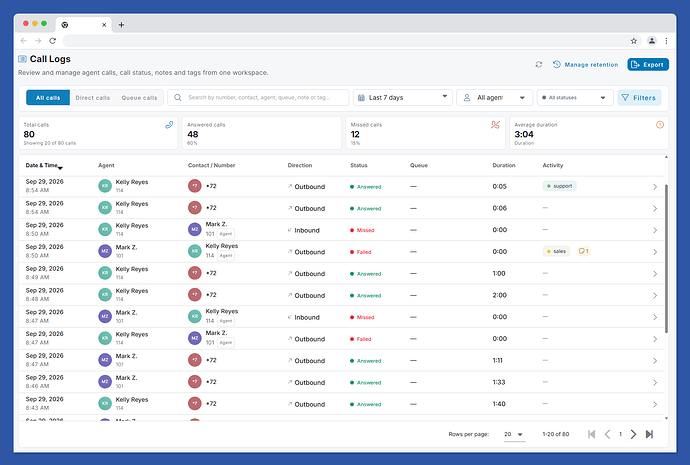Focus the call search field
Screen dimensions: 690x465
(258, 97)
